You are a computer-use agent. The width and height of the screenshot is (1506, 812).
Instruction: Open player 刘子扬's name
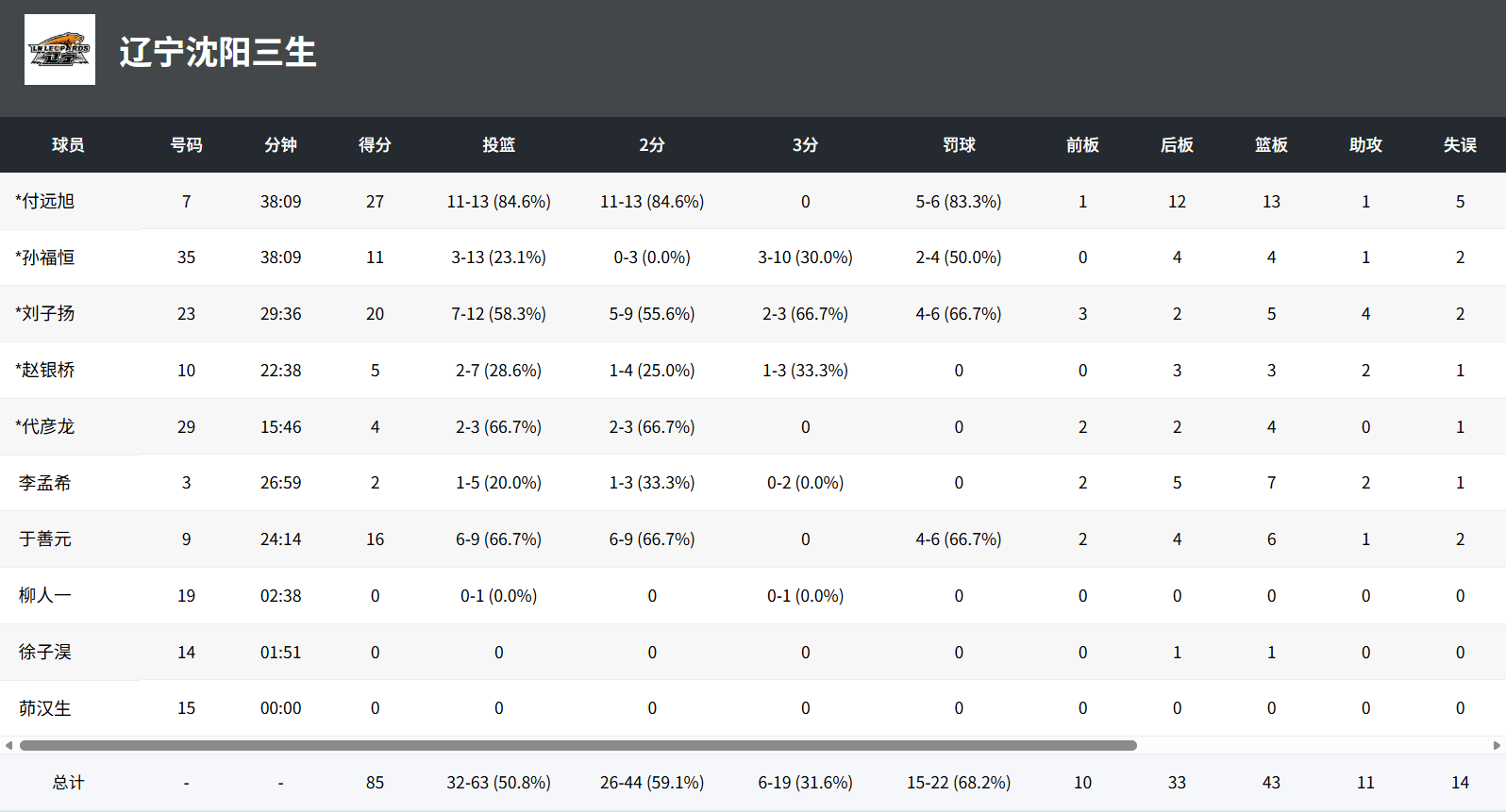coord(45,314)
